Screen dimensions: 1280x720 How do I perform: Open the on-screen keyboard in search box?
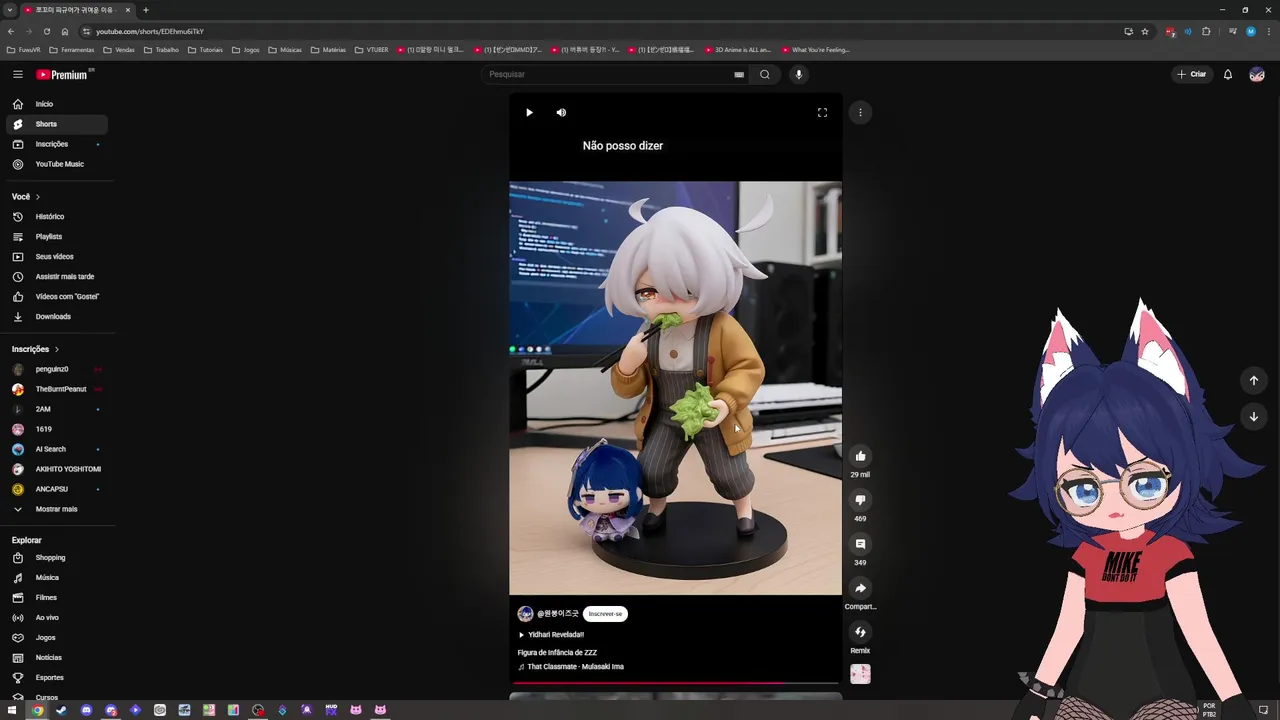pyautogui.click(x=739, y=74)
